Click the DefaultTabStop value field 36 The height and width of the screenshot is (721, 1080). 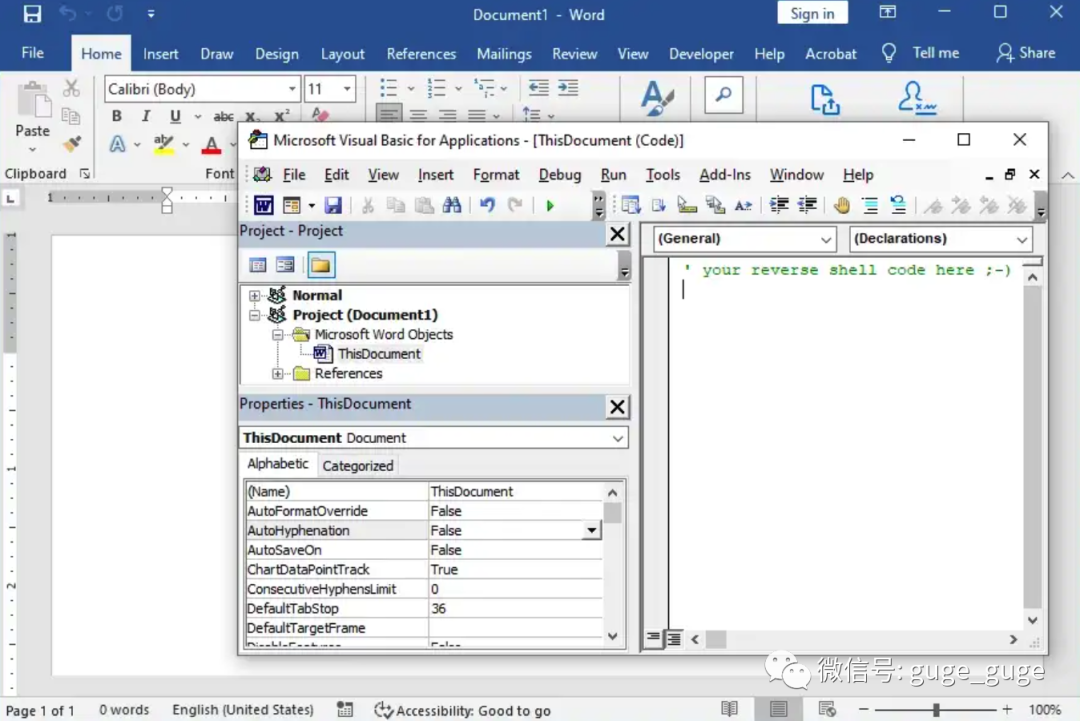[x=515, y=609]
